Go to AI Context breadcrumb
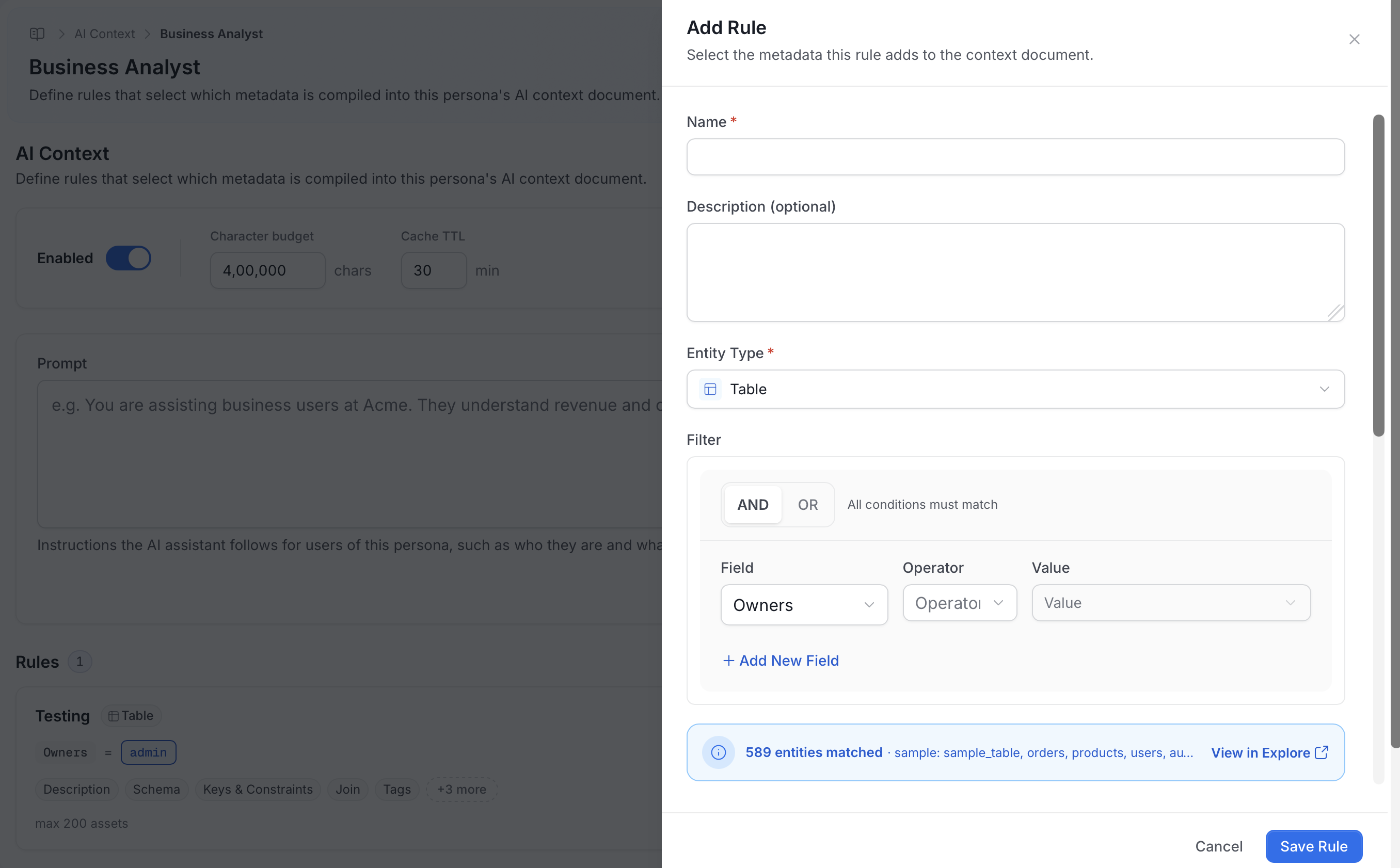The width and height of the screenshot is (1400, 868). pos(104,34)
